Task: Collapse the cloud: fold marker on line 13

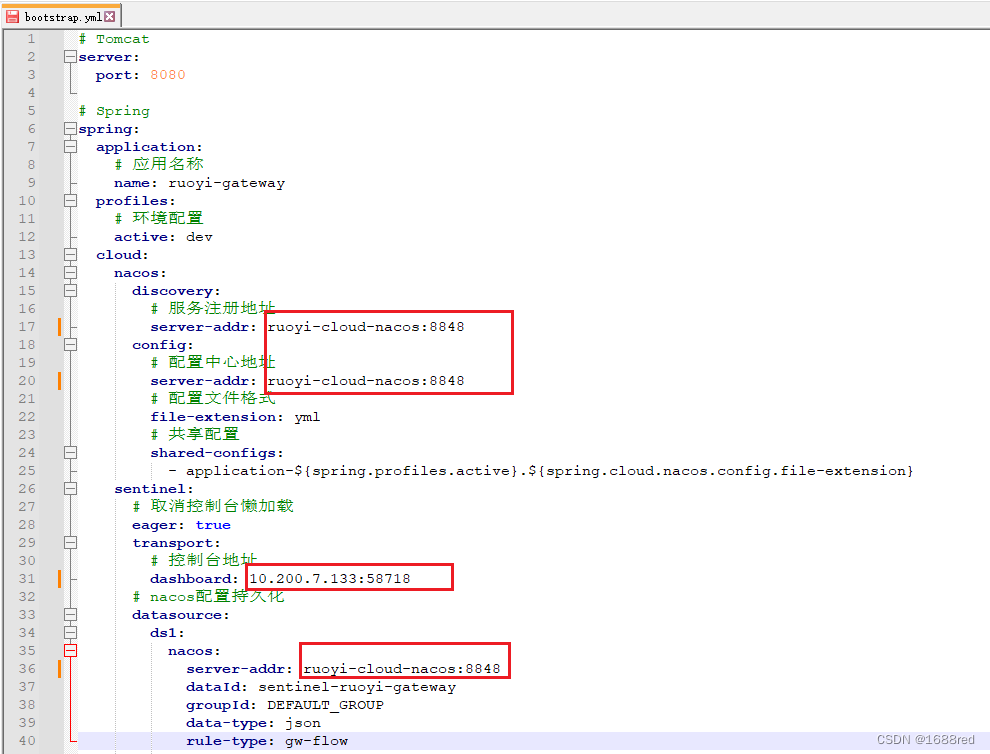Action: coord(71,254)
